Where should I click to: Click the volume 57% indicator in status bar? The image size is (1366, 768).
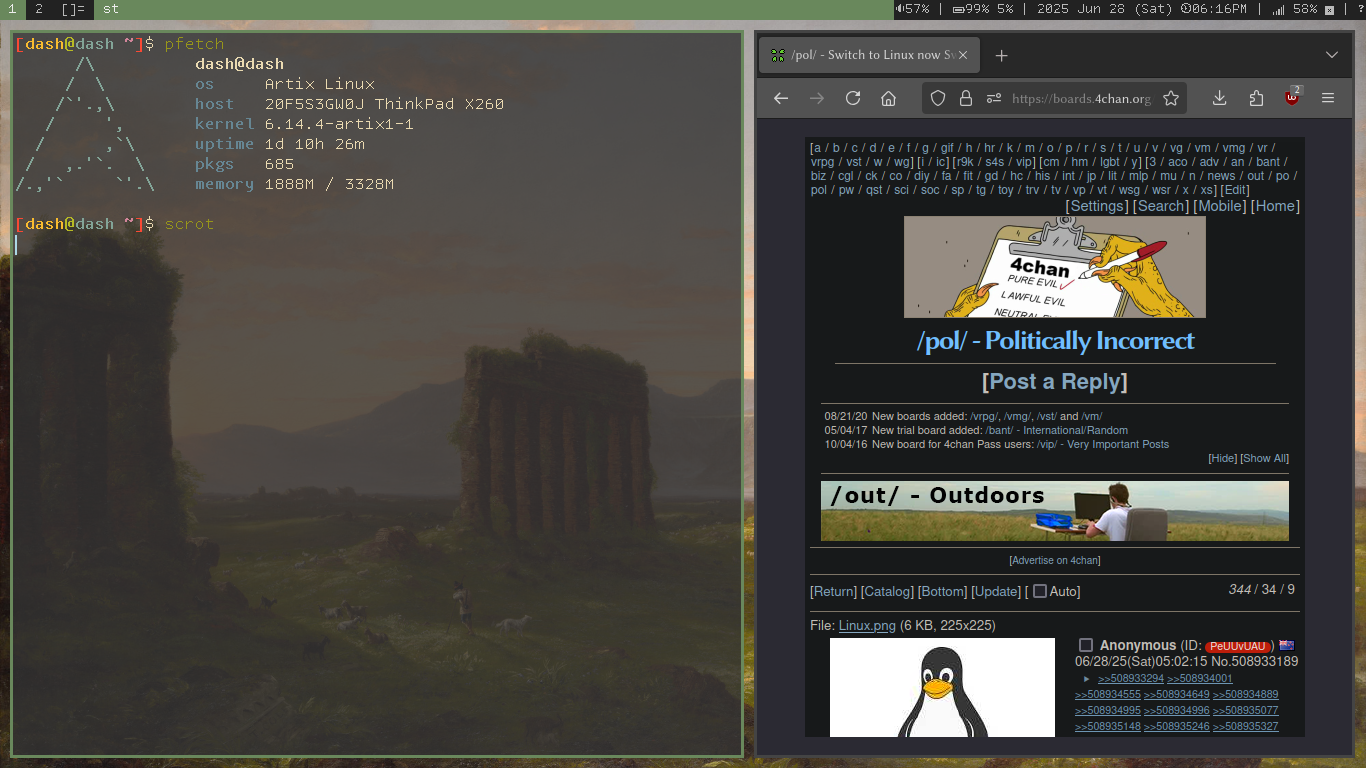(912, 9)
